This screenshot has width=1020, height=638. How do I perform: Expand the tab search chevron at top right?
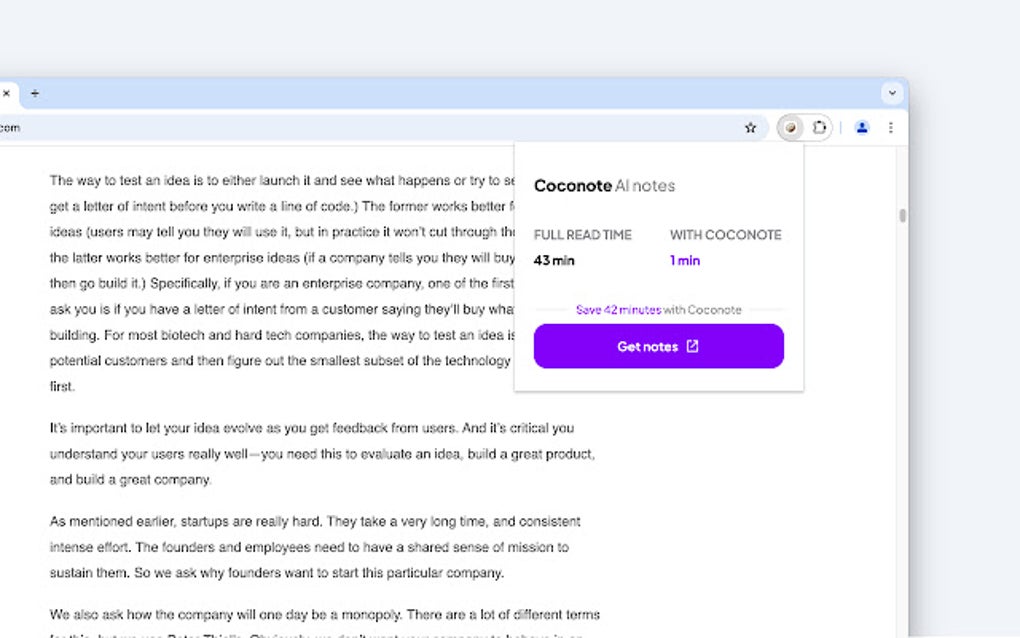click(x=891, y=92)
